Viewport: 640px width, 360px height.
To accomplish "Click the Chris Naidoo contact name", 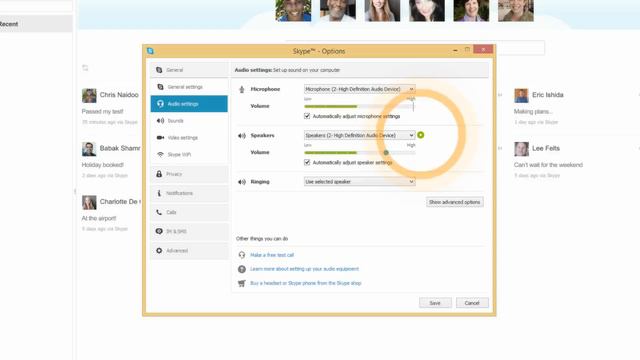I will point(119,95).
